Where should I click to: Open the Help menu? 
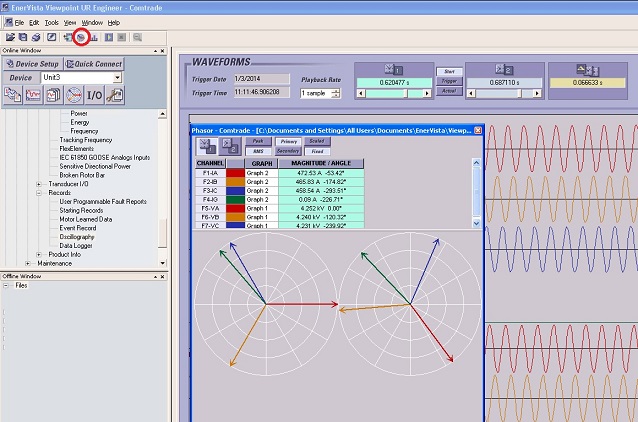click(114, 23)
